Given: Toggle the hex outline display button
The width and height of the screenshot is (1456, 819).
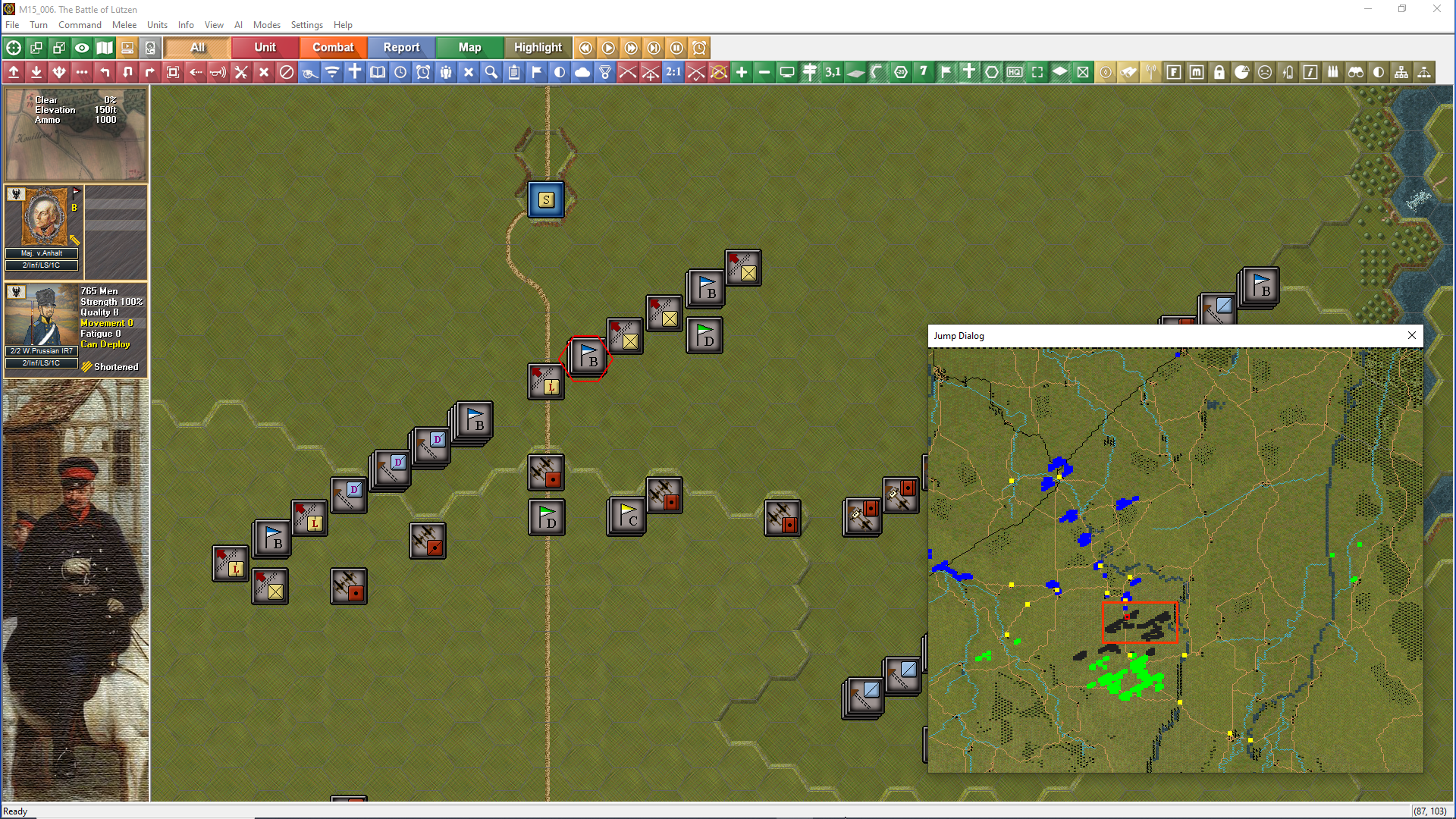Looking at the screenshot, I should click(992, 72).
